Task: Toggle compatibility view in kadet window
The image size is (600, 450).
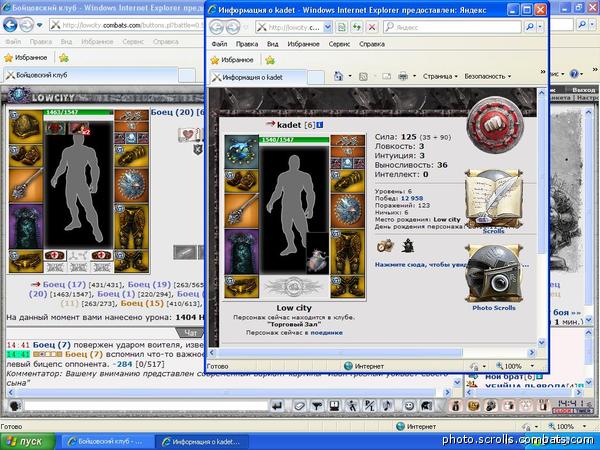Action: 341,27
